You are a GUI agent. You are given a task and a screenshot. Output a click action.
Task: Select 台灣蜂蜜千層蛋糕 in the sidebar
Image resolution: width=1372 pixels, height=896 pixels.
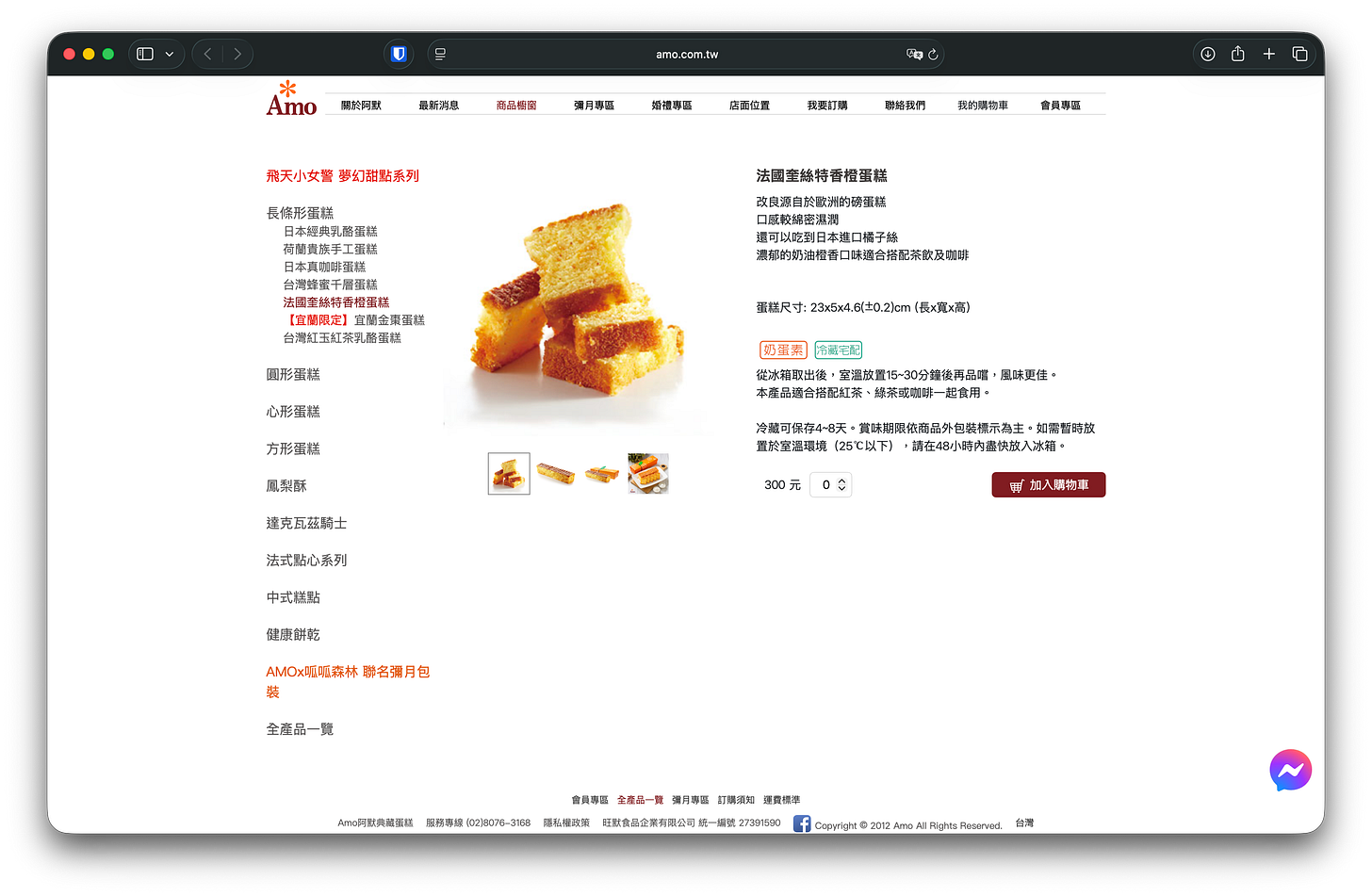pyautogui.click(x=331, y=285)
